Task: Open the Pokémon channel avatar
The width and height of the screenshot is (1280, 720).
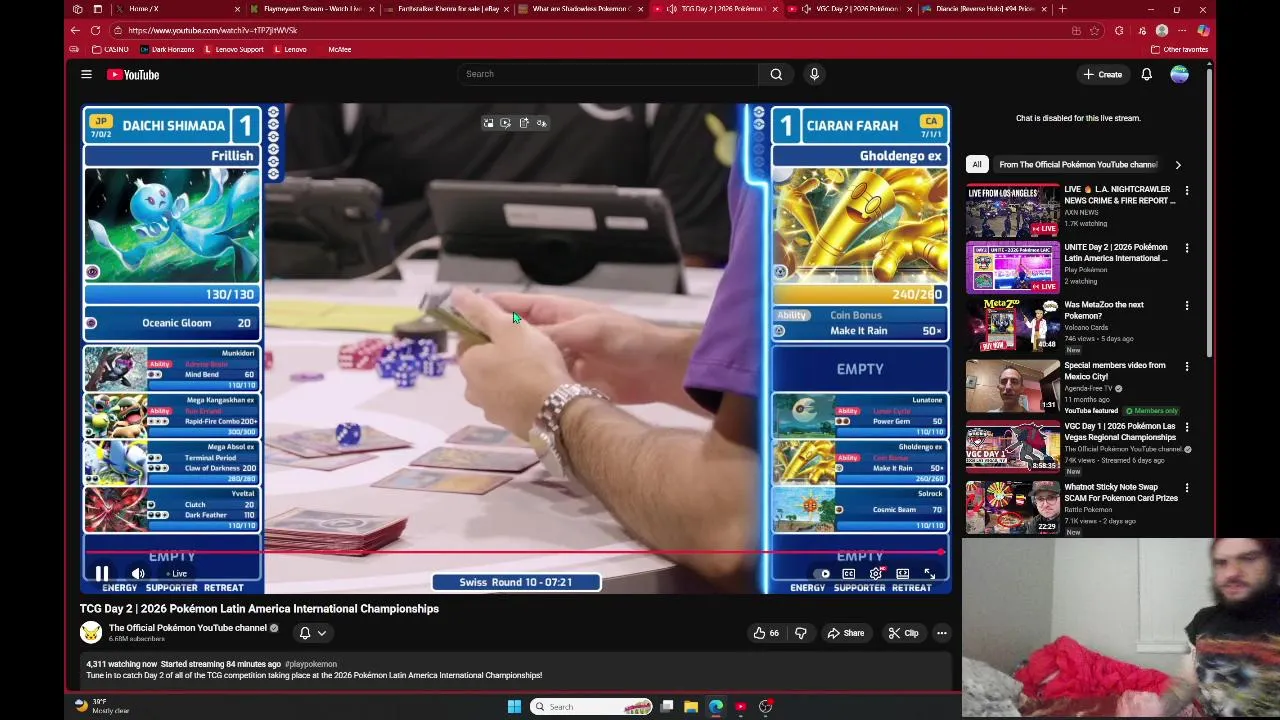Action: 91,632
